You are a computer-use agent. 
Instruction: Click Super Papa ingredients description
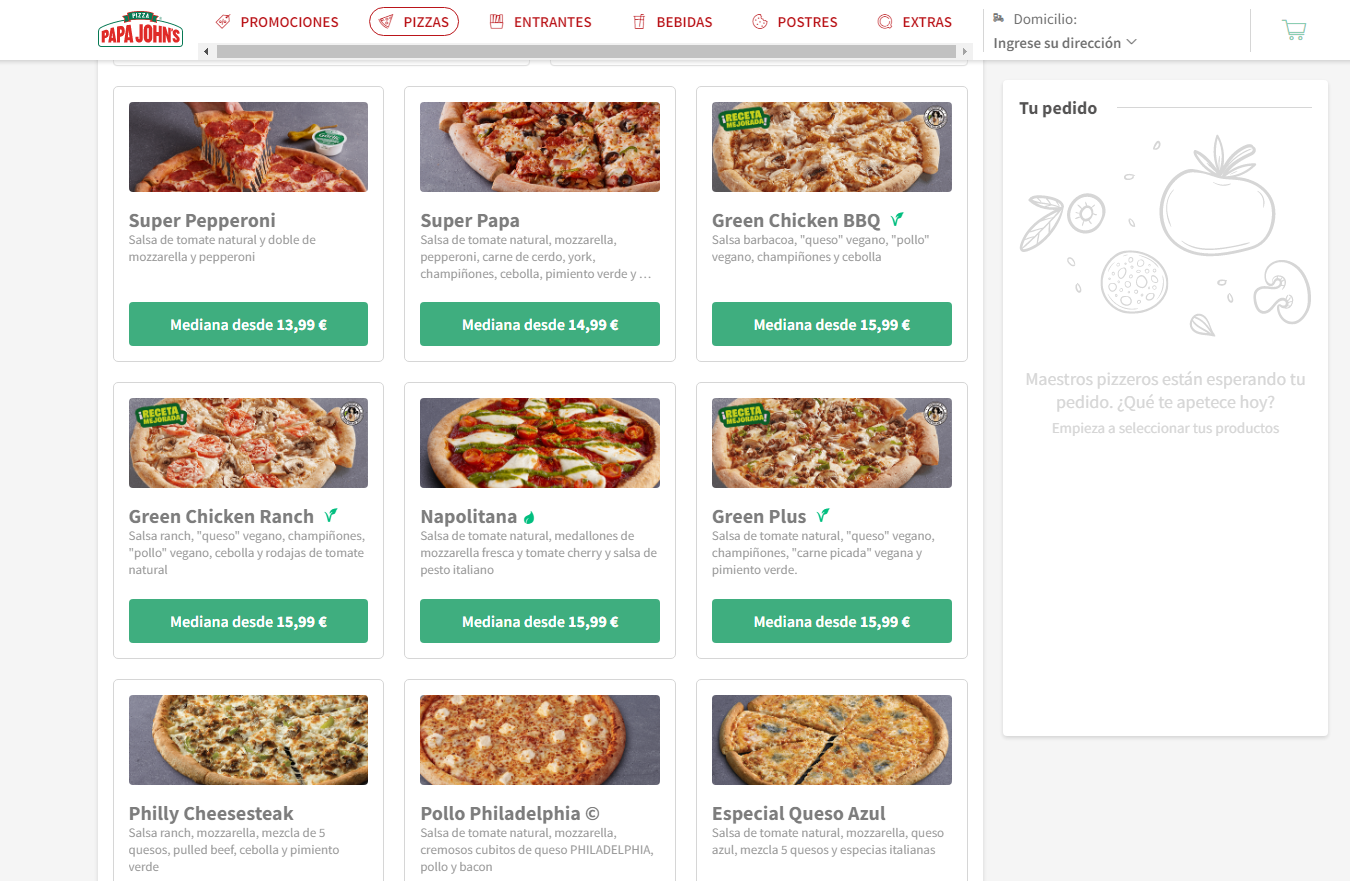(536, 257)
